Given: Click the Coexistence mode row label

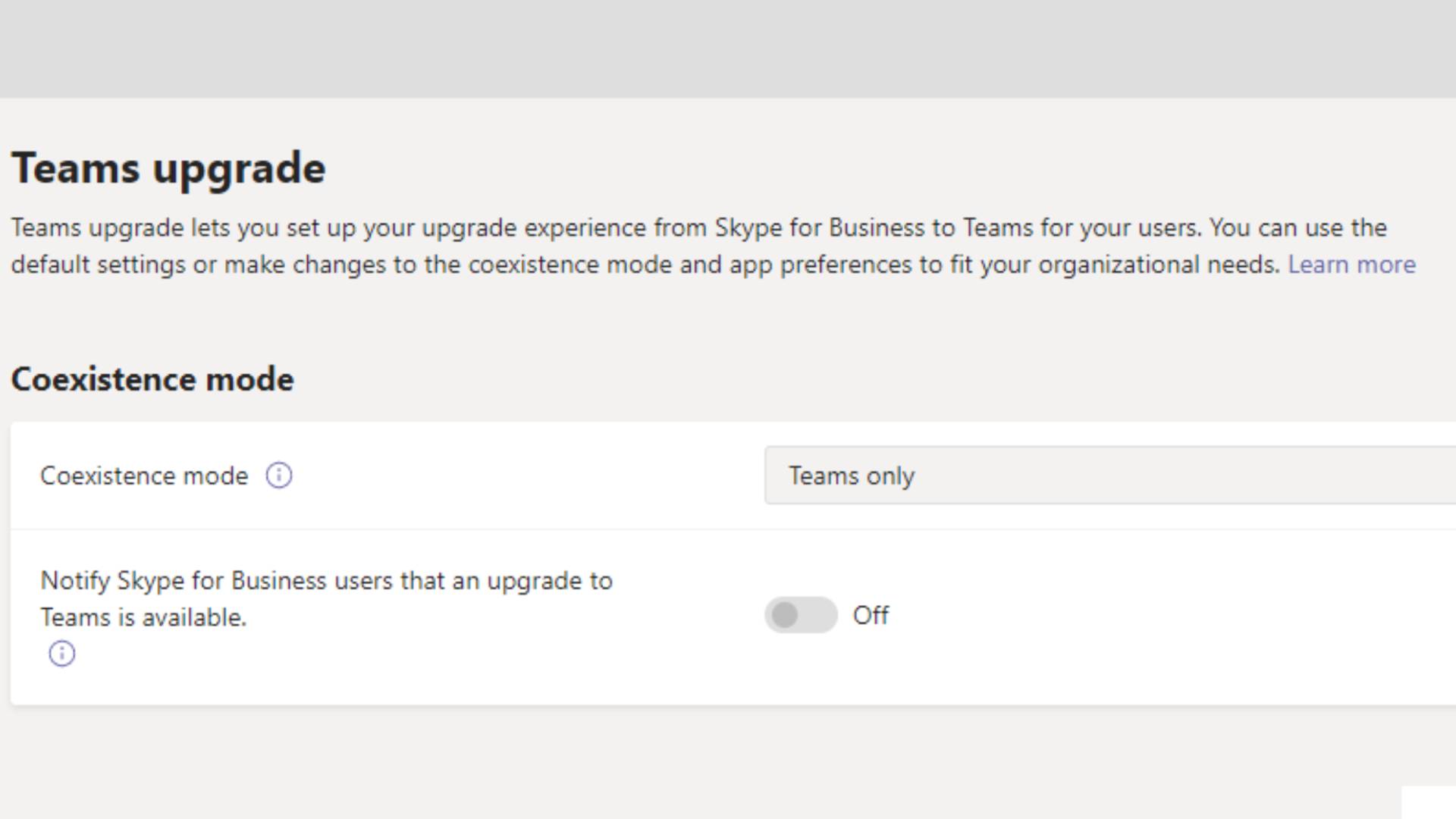Looking at the screenshot, I should click(144, 475).
